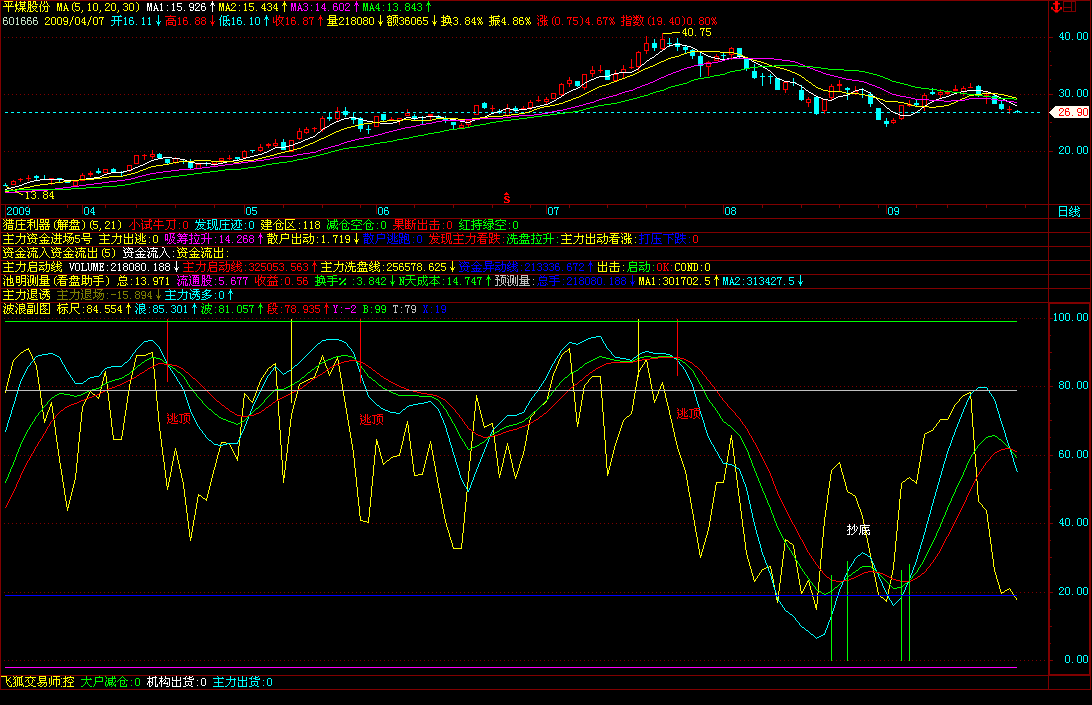Click the 资金流入资金流出(5) indicator title
Image resolution: width=1092 pixels, height=705 pixels.
[x=59, y=253]
